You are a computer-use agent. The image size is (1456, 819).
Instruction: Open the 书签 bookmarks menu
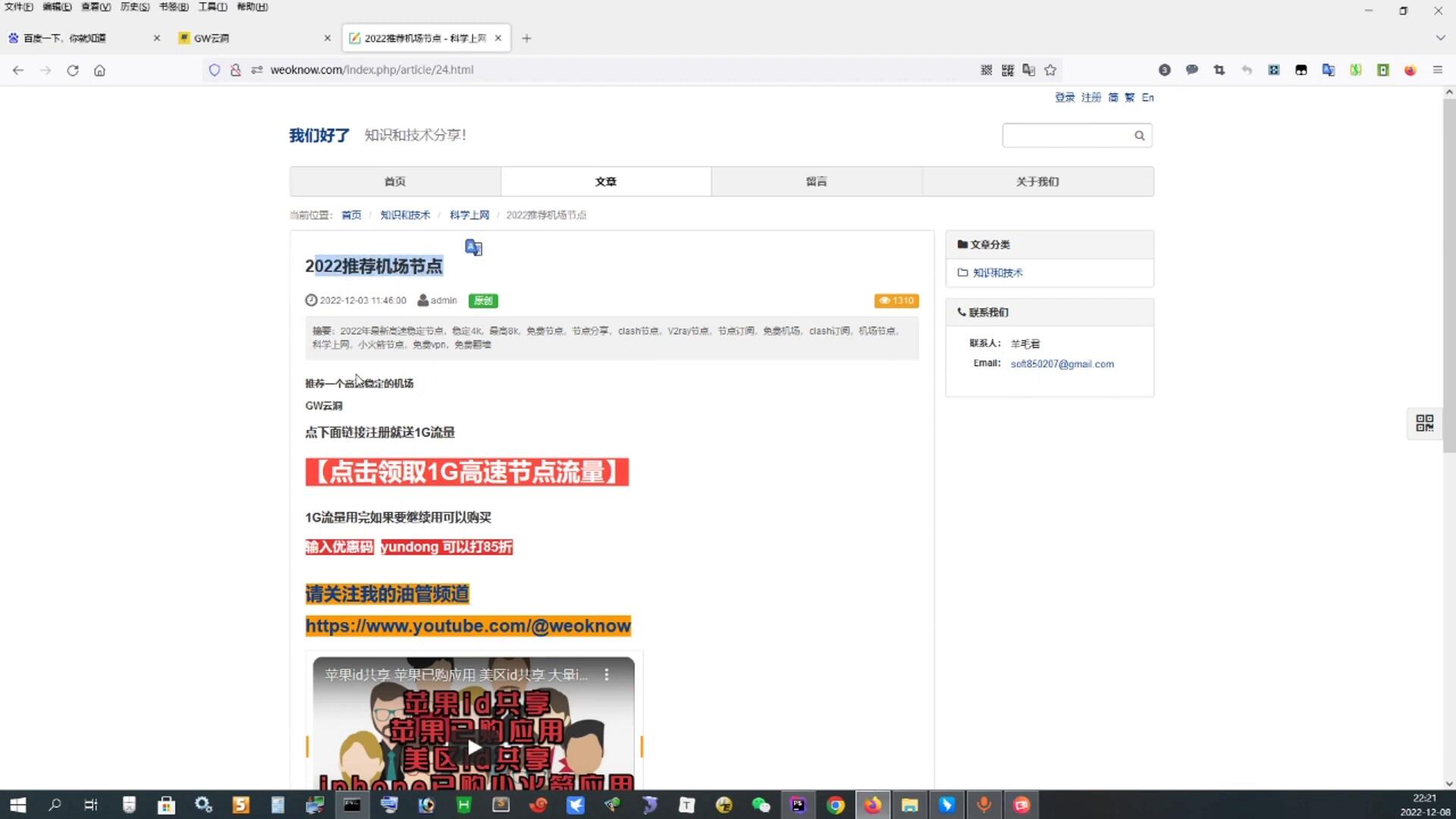pyautogui.click(x=173, y=7)
